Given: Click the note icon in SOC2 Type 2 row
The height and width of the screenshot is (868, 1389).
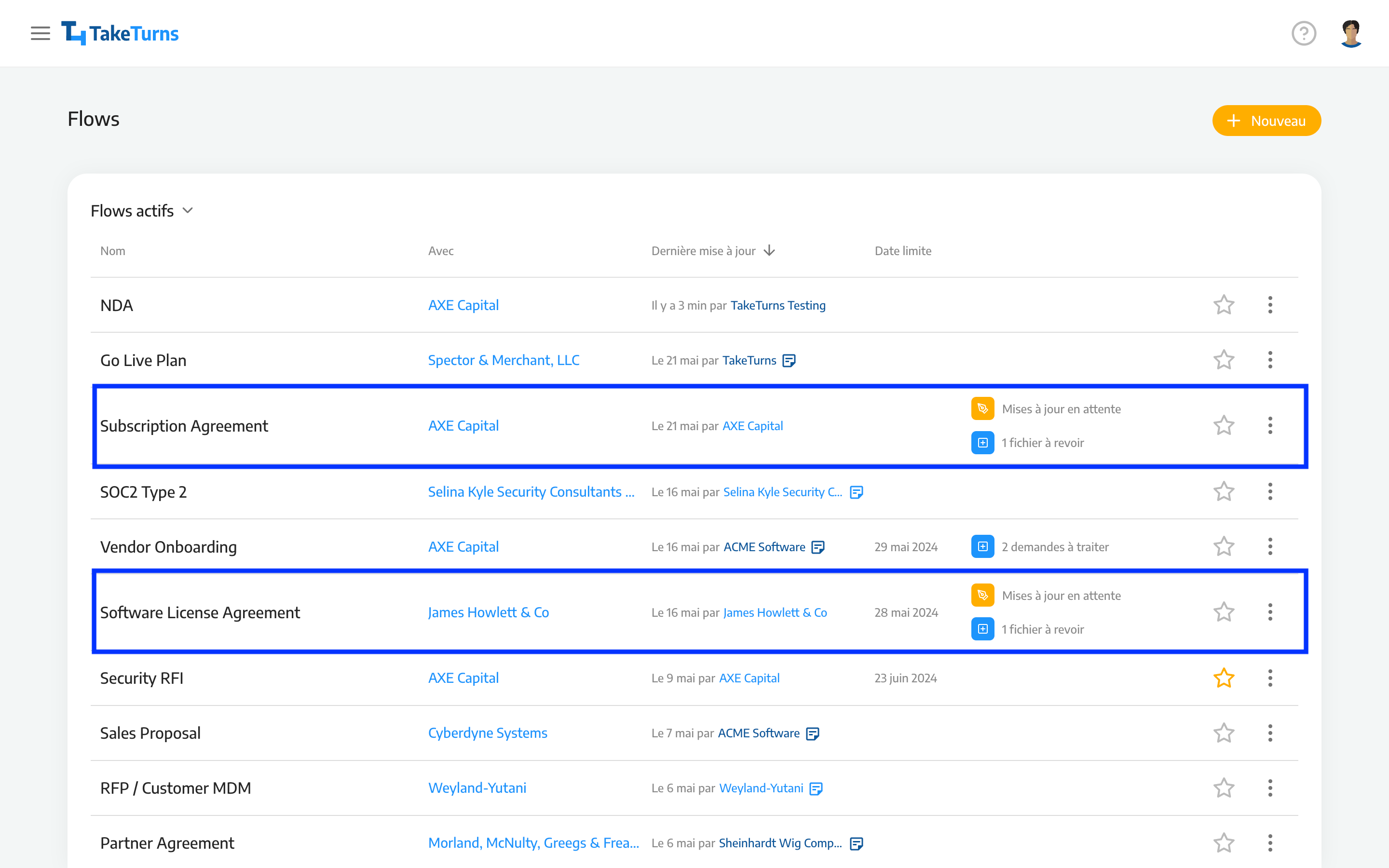Looking at the screenshot, I should 857,492.
